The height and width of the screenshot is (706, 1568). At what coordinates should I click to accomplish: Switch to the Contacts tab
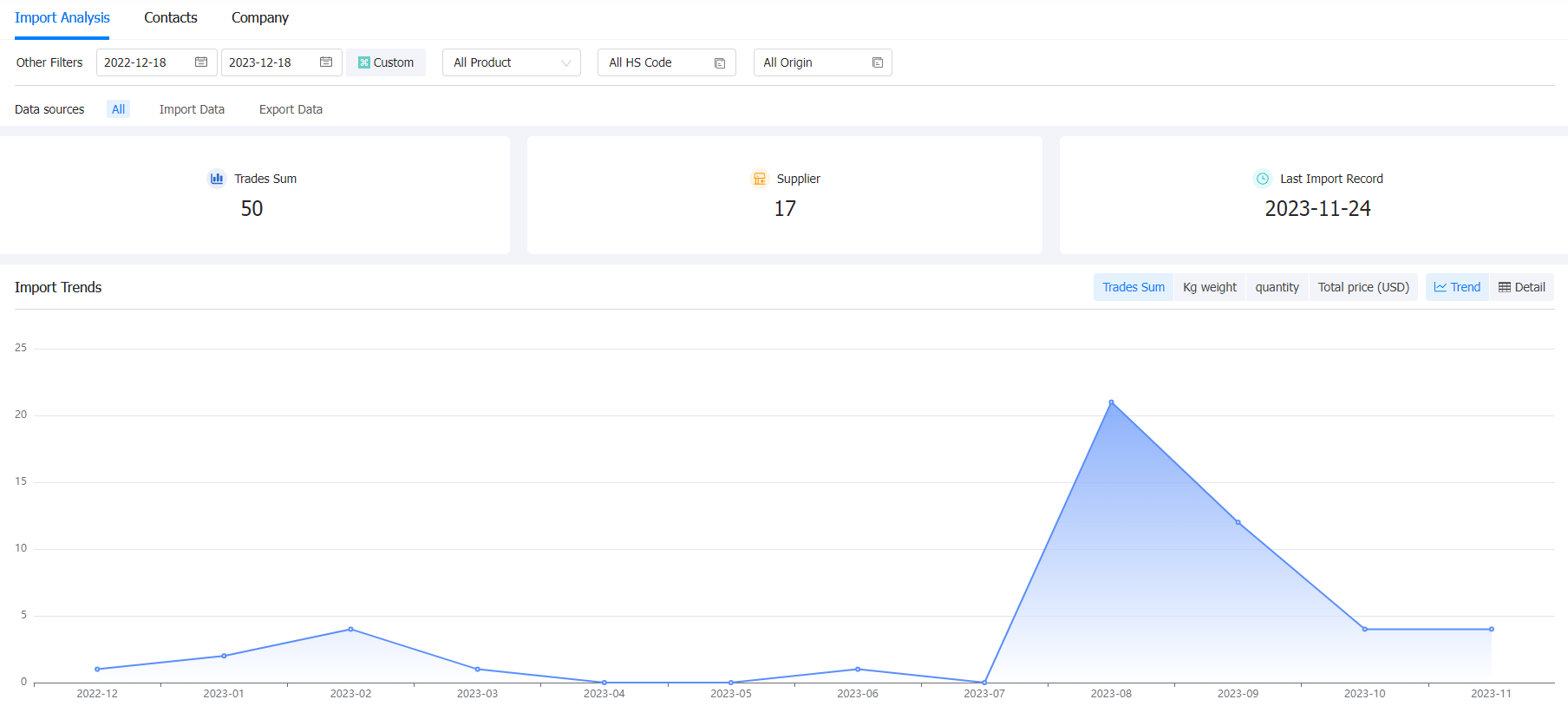[171, 17]
